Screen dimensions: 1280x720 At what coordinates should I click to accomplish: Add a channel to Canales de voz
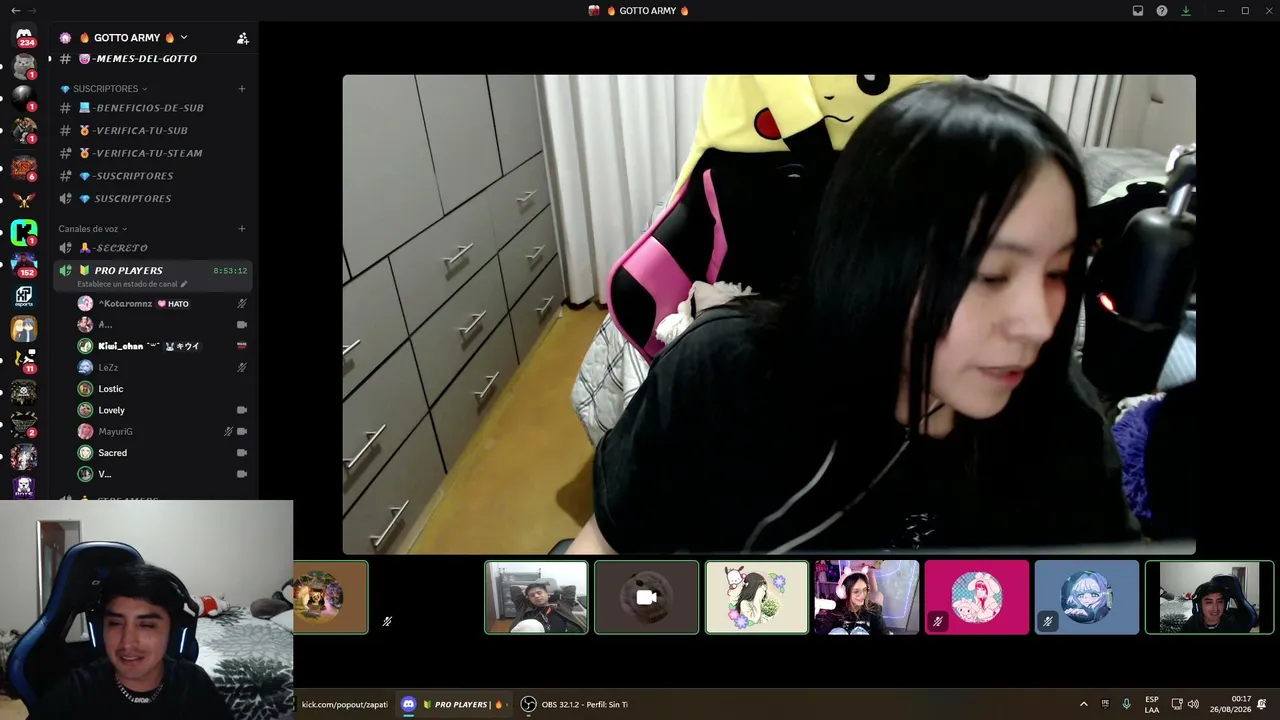tap(242, 229)
